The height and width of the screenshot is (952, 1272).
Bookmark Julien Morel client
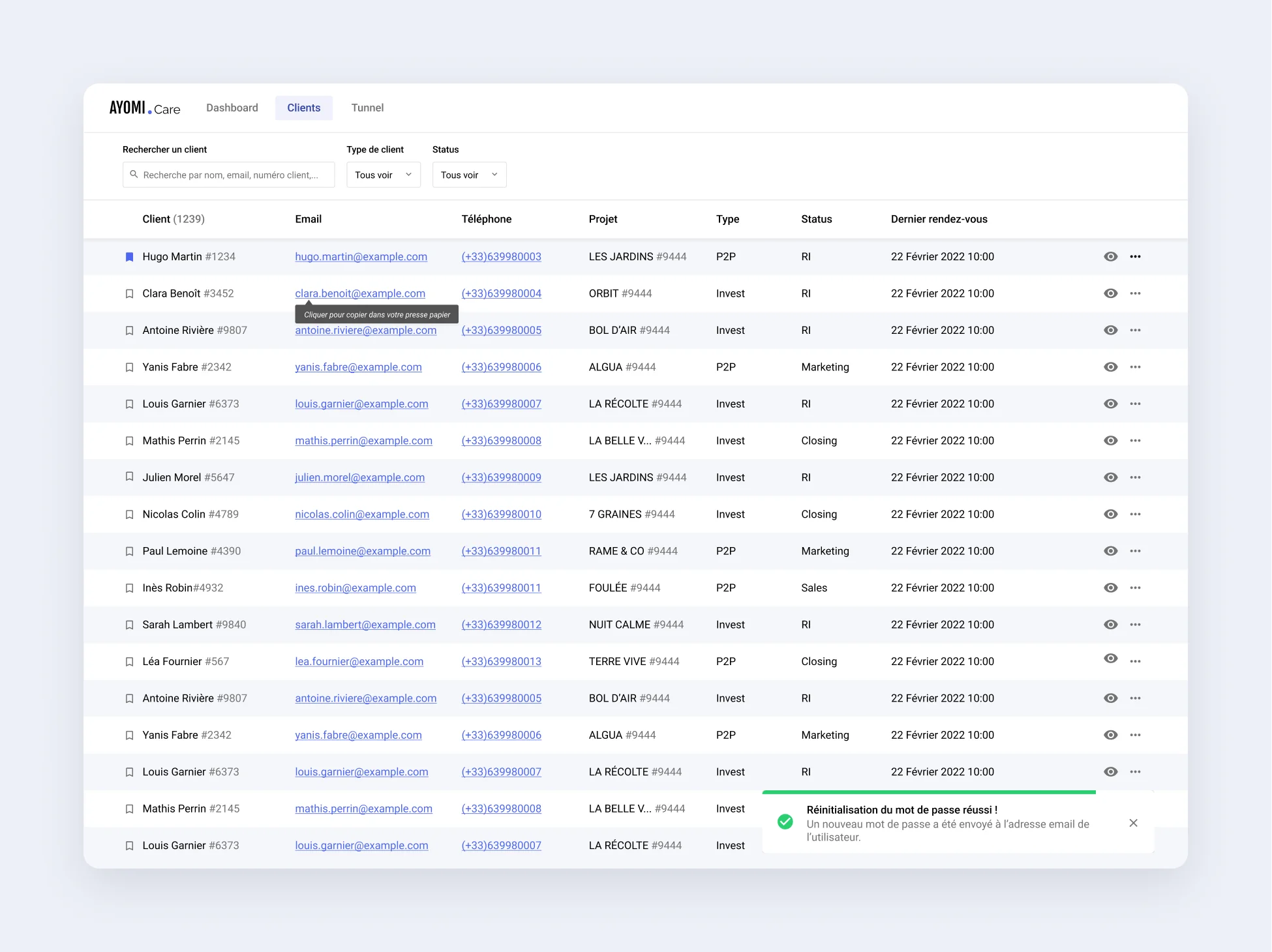pos(129,477)
